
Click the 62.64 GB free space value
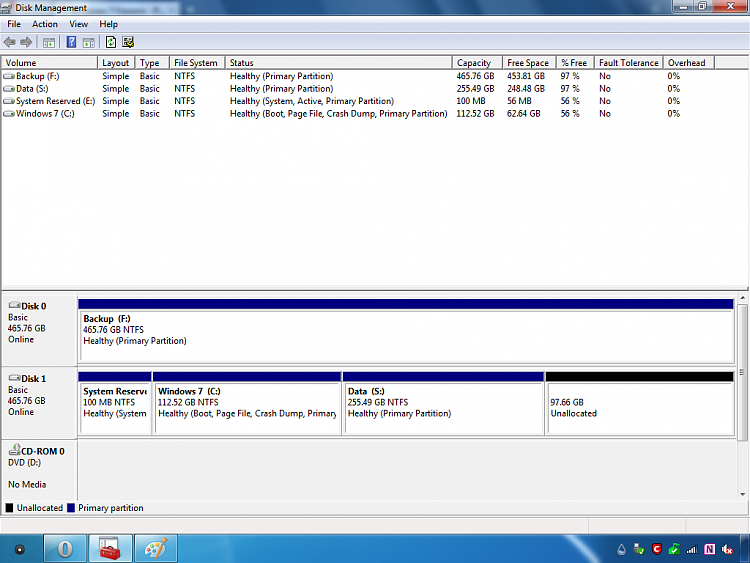click(524, 113)
